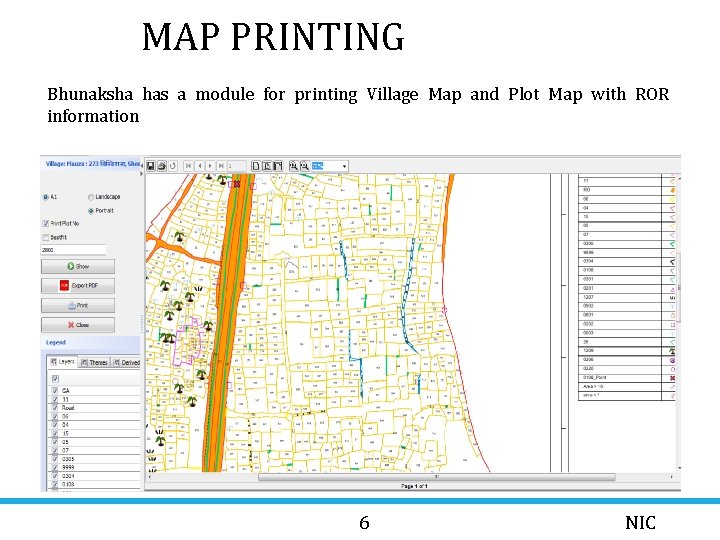Toggle the 04 layer checkbox
The height and width of the screenshot is (540, 720).
[x=55, y=425]
